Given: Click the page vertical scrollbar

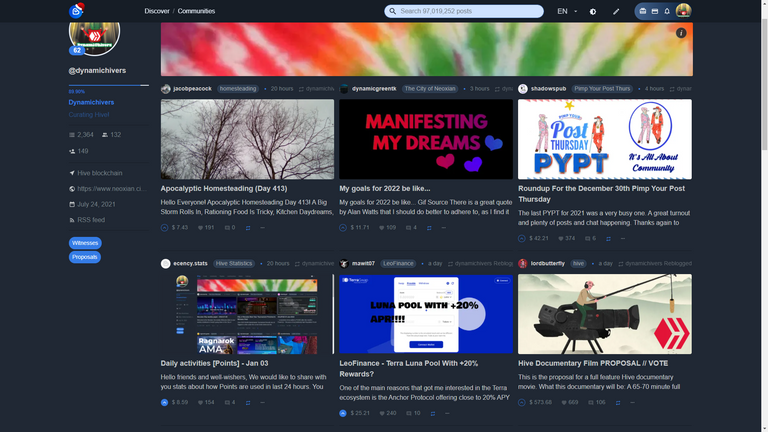Looking at the screenshot, I should pos(765,216).
